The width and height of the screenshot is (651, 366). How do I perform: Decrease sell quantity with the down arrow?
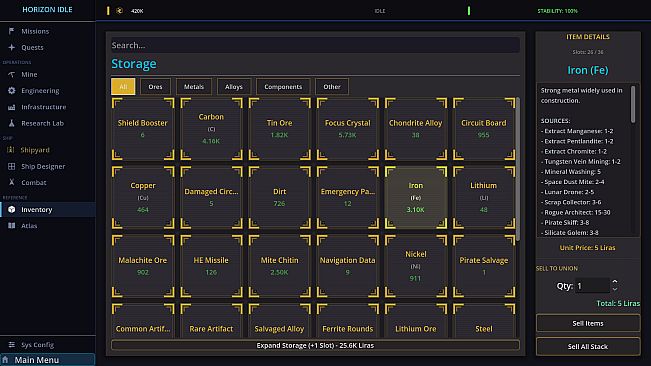tap(615, 289)
